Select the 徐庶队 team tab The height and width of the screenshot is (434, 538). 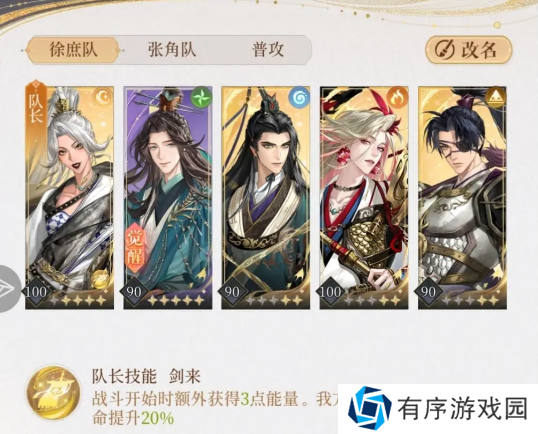click(73, 50)
